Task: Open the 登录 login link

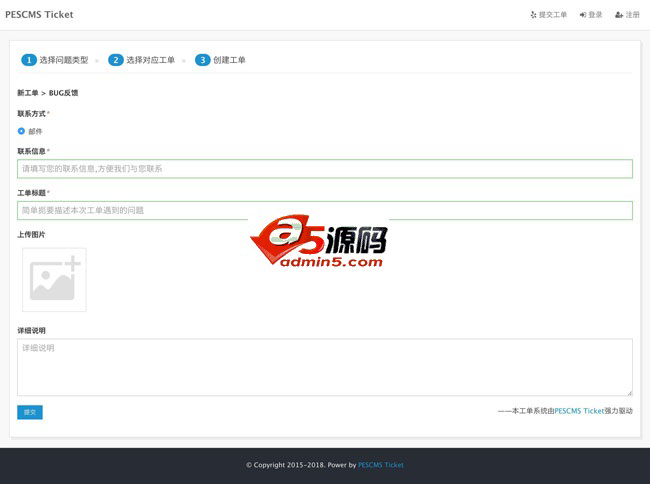Action: click(591, 15)
